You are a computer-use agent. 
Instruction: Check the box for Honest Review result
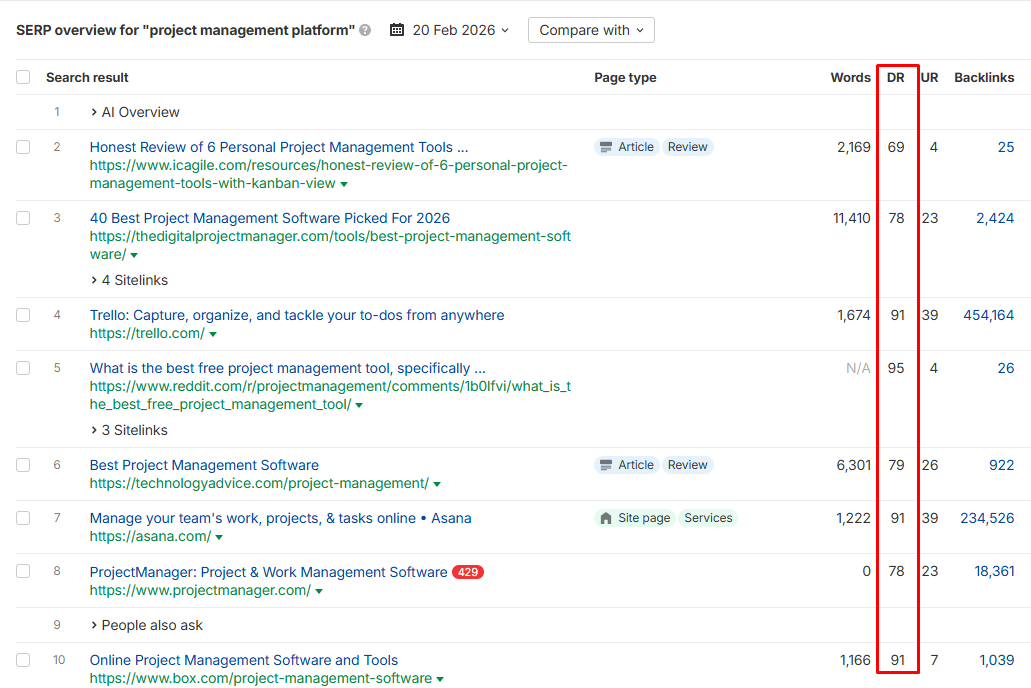tap(23, 147)
